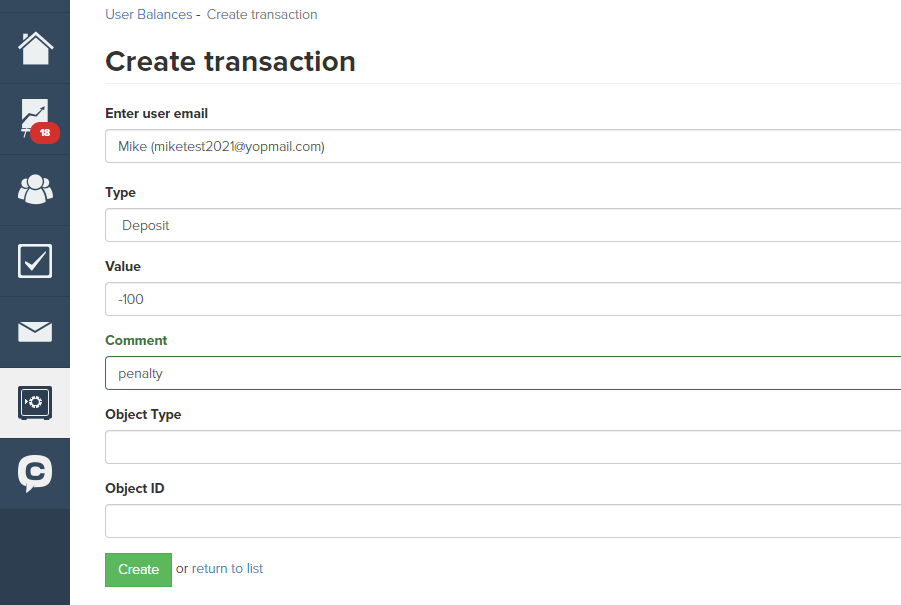
Task: Click the red 18 notification badge
Action: 45,133
